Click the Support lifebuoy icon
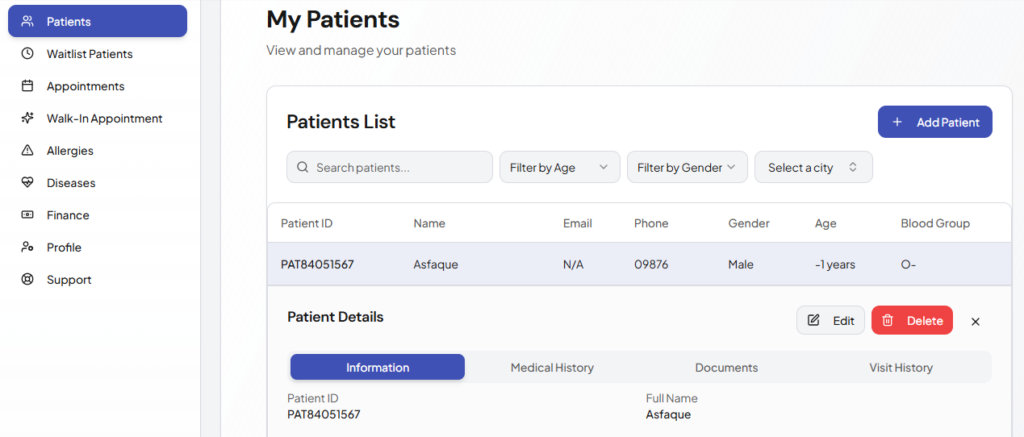1024x437 pixels. click(x=27, y=280)
